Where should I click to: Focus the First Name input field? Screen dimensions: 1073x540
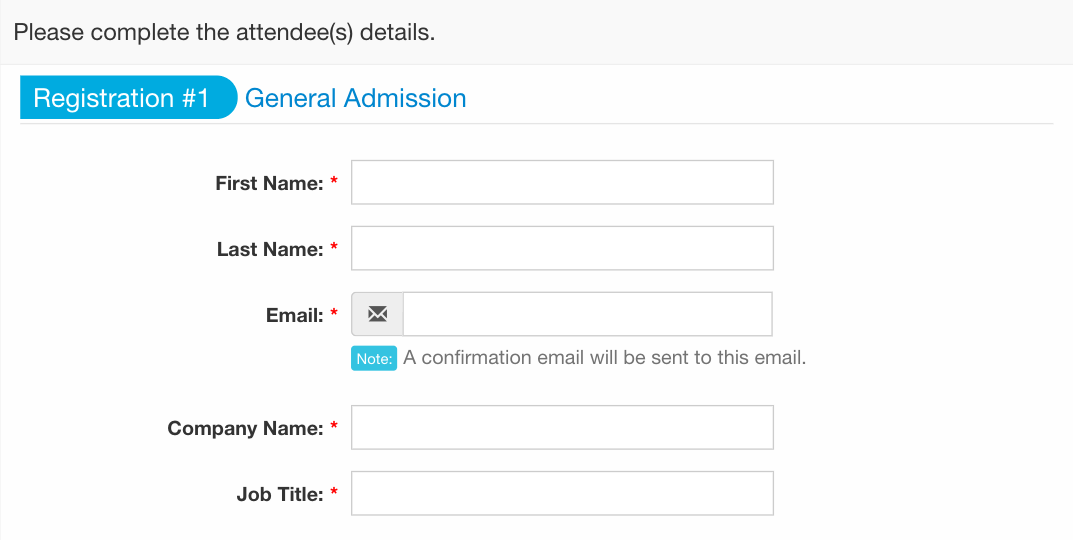click(563, 182)
